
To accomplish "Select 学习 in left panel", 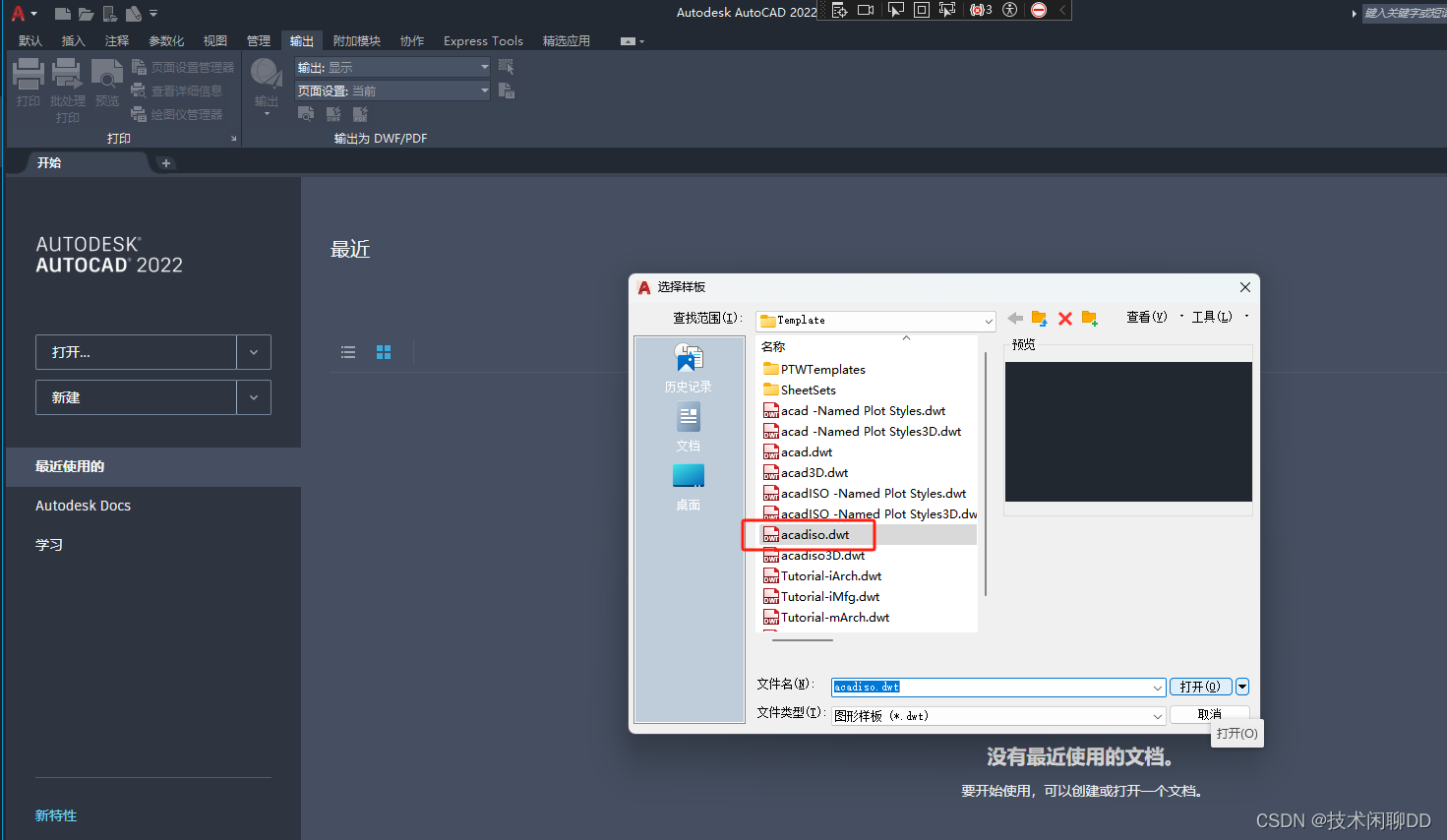I will [x=49, y=545].
